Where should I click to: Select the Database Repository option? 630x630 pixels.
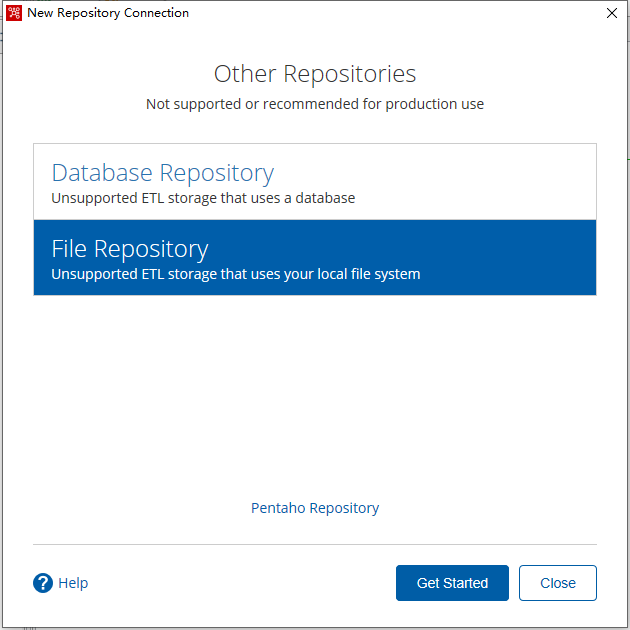tap(315, 182)
